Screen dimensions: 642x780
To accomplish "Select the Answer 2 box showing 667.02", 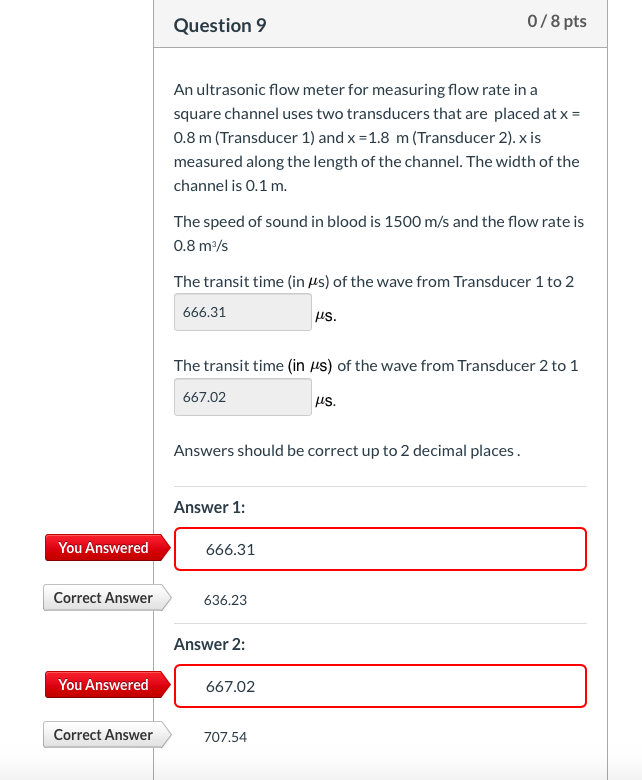I will point(380,686).
